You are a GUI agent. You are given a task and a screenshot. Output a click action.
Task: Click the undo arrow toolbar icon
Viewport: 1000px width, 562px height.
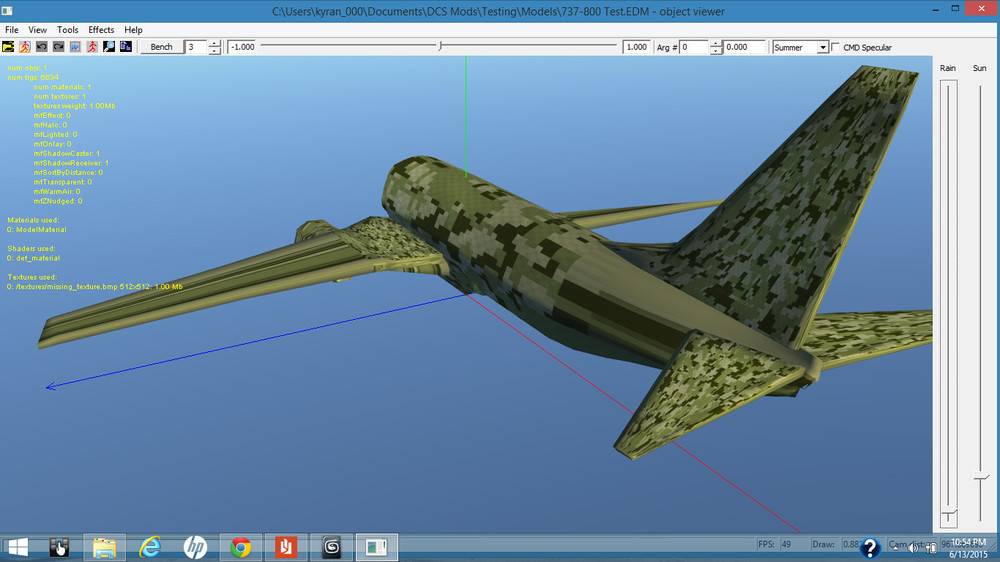pos(42,47)
